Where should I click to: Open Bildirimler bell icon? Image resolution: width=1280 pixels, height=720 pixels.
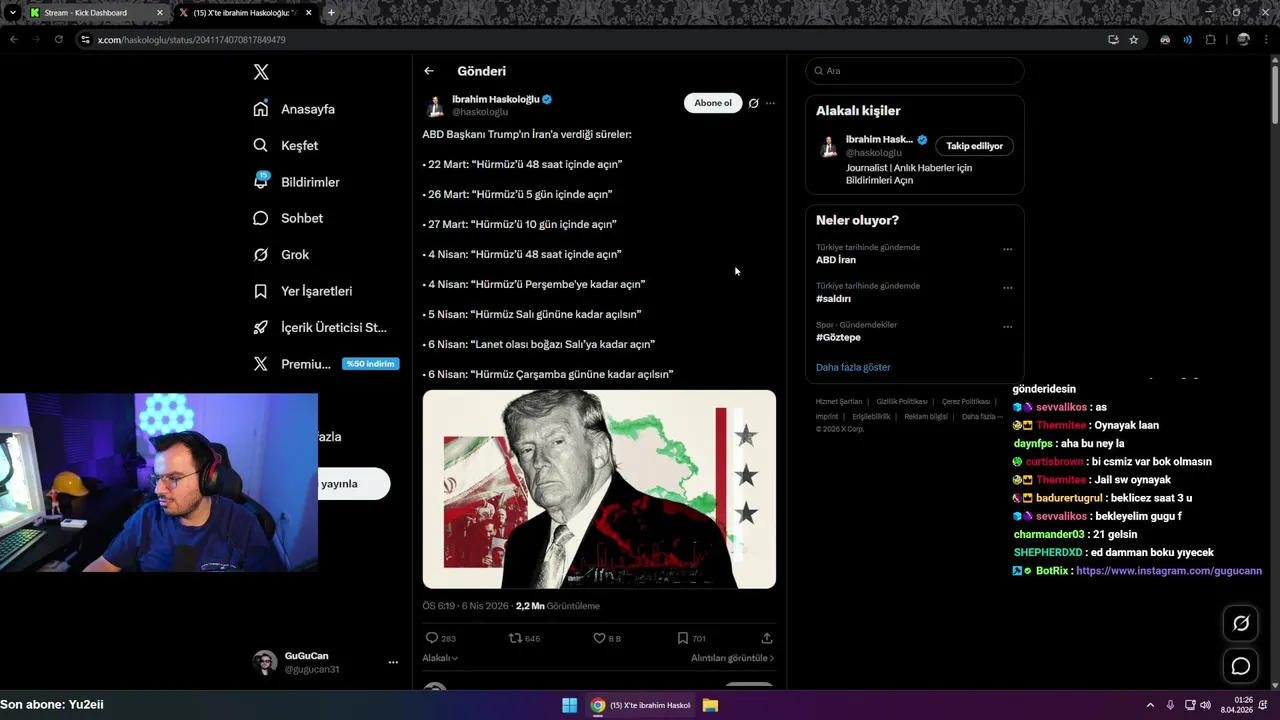(261, 181)
